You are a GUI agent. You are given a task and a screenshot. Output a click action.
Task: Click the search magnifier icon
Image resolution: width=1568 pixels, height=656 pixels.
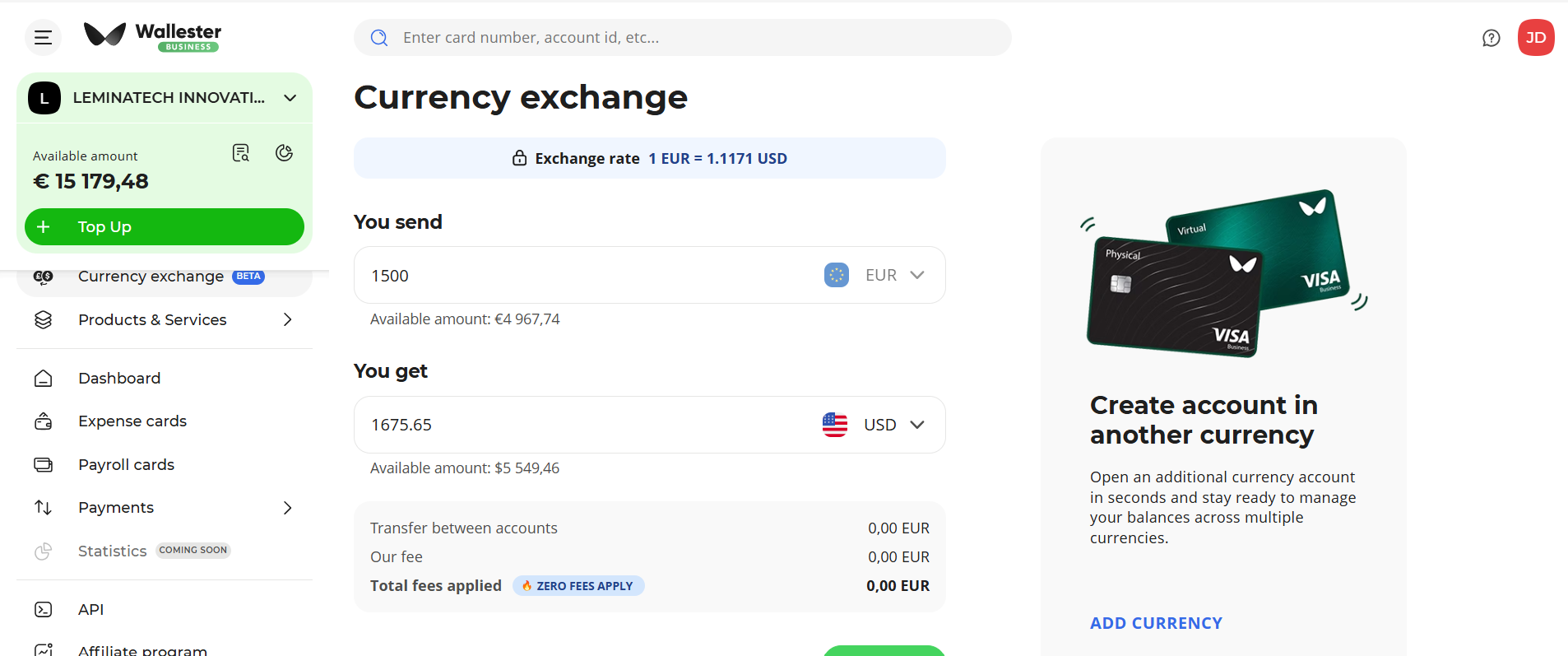tap(379, 38)
